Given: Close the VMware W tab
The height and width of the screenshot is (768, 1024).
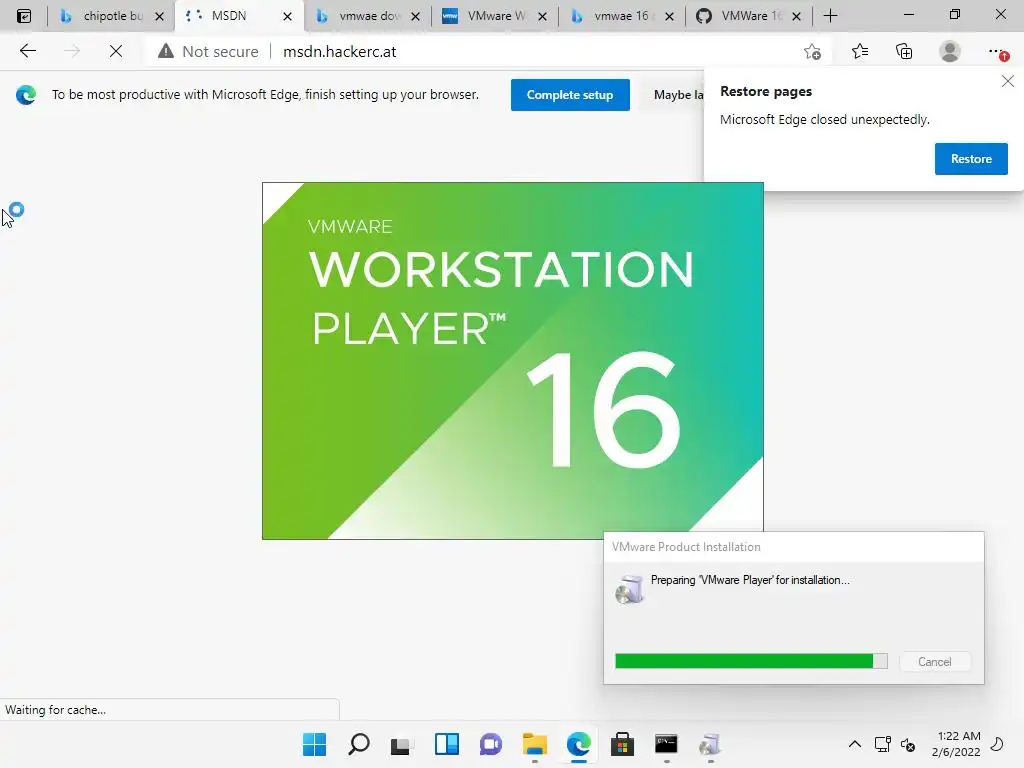Looking at the screenshot, I should (x=542, y=16).
